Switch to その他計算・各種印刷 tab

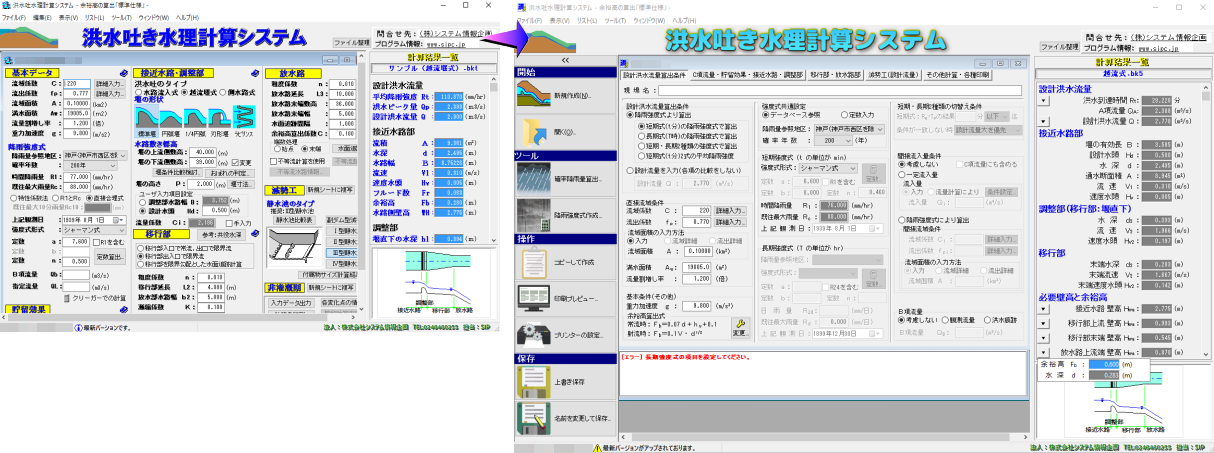pos(959,75)
